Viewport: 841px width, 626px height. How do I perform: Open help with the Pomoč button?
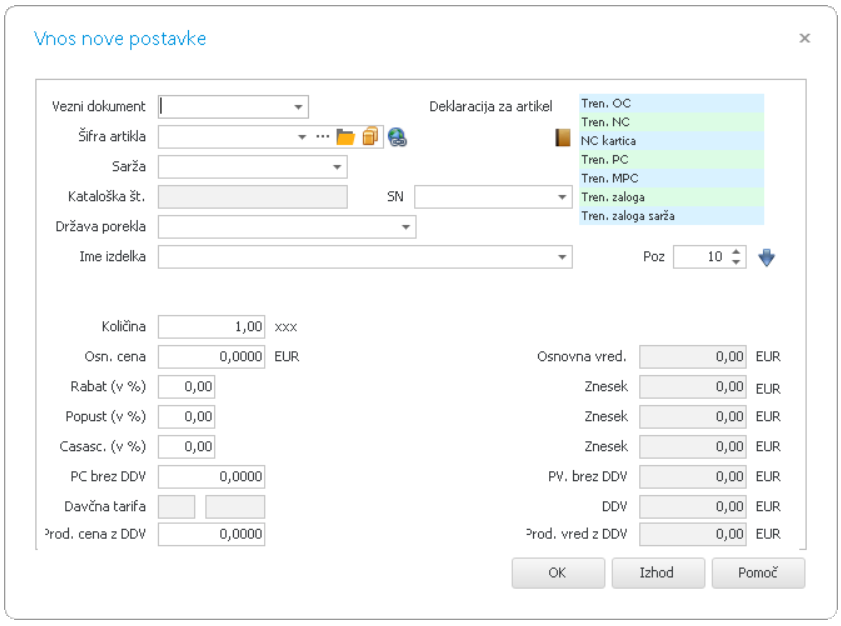pos(758,573)
